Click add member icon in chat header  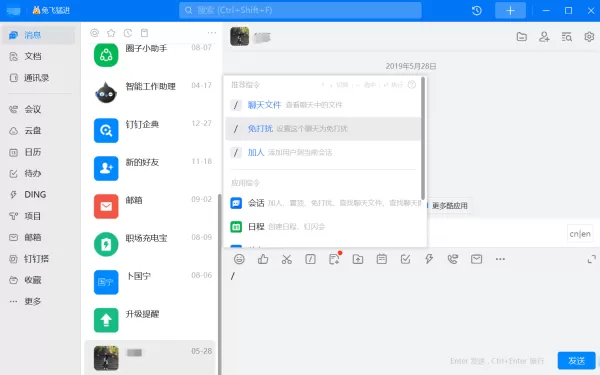tap(544, 37)
